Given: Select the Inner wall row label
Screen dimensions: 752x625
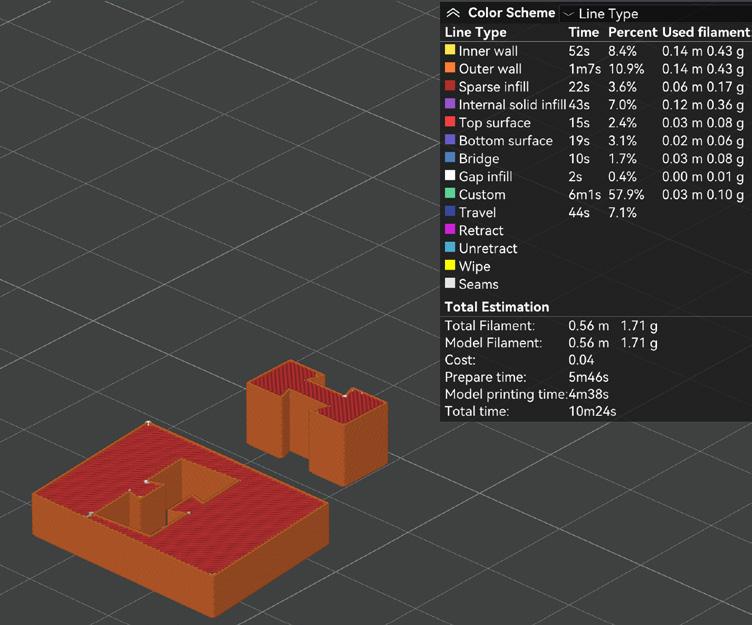Looking at the screenshot, I should [x=488, y=51].
